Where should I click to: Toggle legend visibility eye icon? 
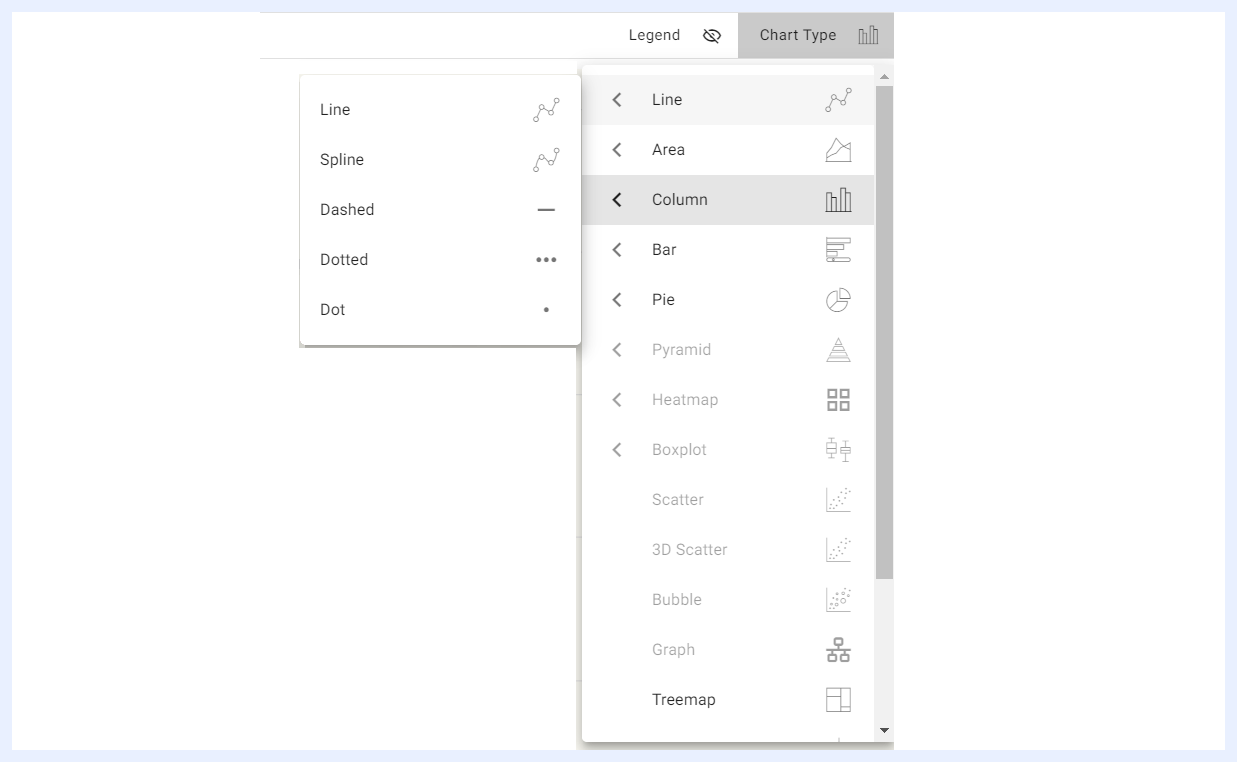coord(712,36)
